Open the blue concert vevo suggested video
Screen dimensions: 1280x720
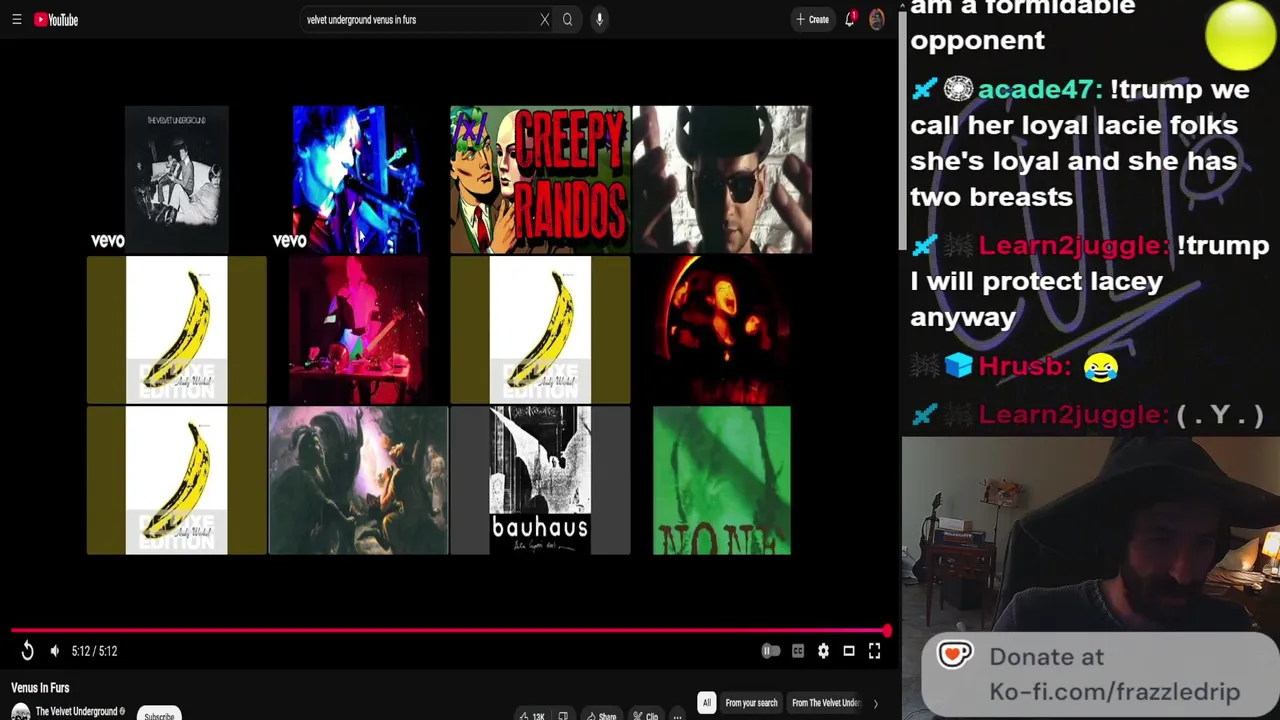coord(358,179)
